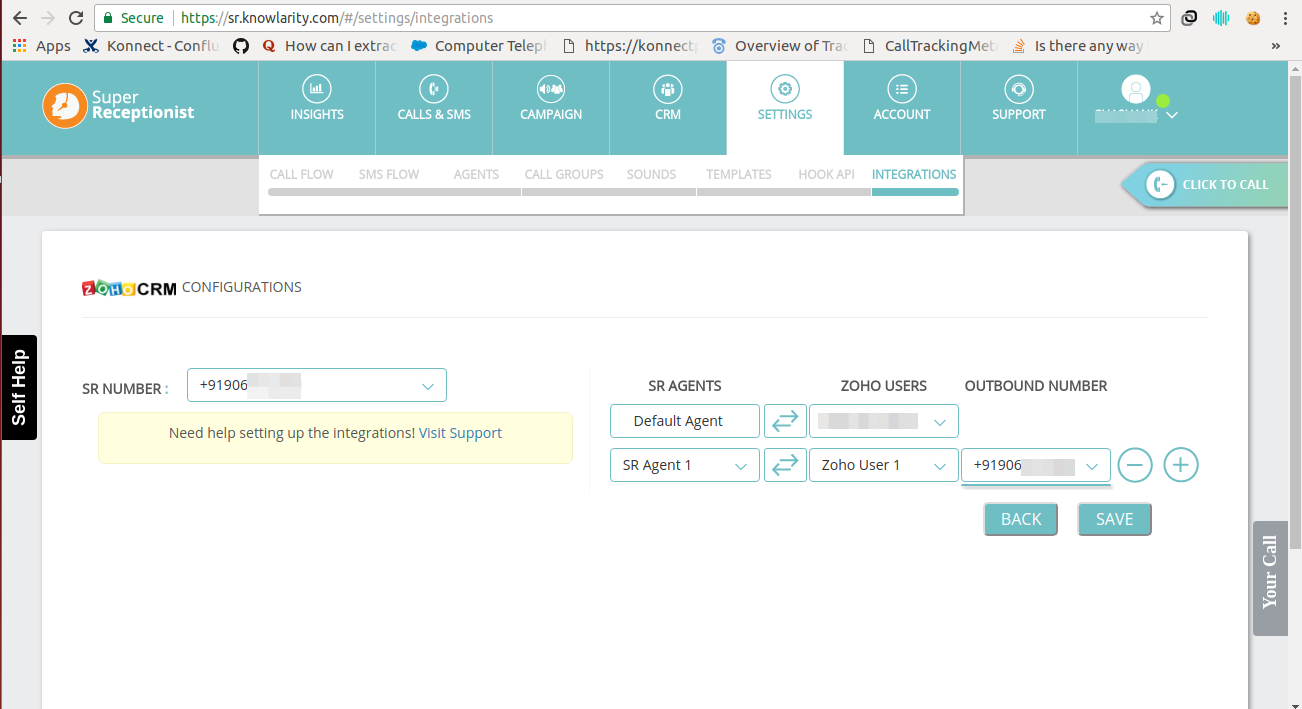Go back in browser history
The image size is (1302, 709).
20,18
